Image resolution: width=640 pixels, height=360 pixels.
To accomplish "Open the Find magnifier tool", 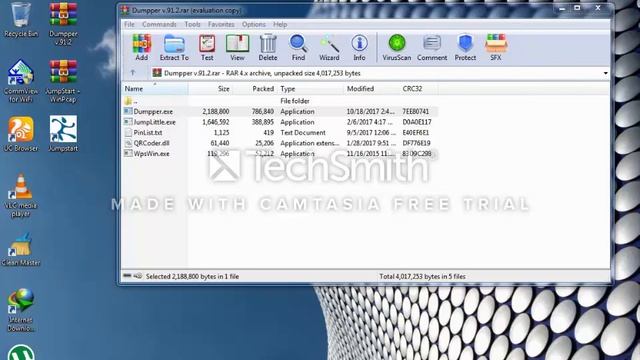I will click(x=298, y=47).
